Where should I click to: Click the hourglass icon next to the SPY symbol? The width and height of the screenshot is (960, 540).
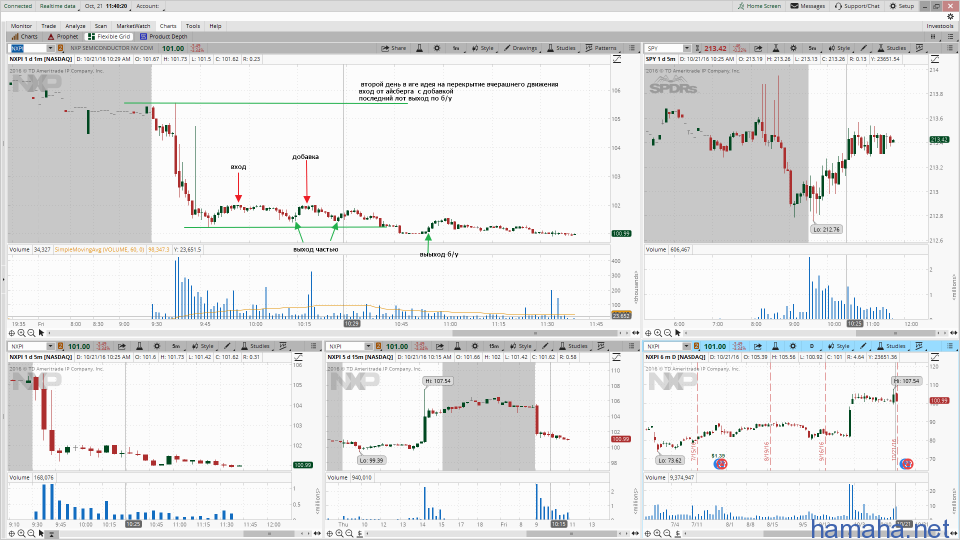coord(697,48)
